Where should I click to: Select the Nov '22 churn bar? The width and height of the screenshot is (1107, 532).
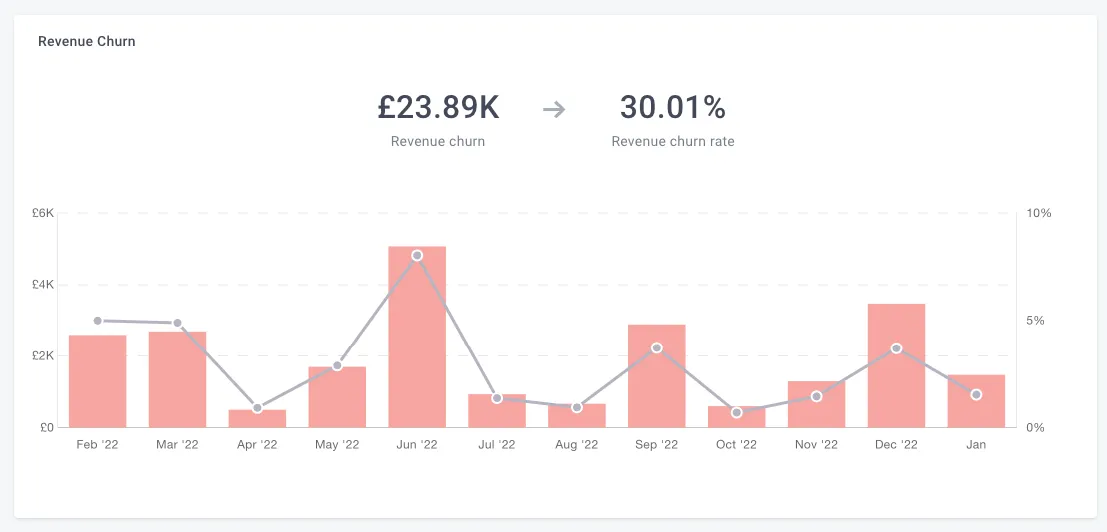tap(817, 404)
